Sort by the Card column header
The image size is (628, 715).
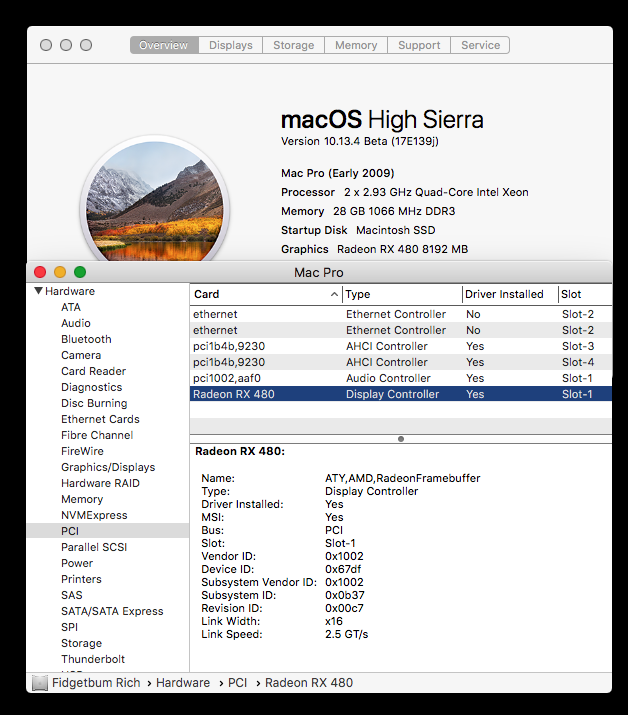(266, 294)
